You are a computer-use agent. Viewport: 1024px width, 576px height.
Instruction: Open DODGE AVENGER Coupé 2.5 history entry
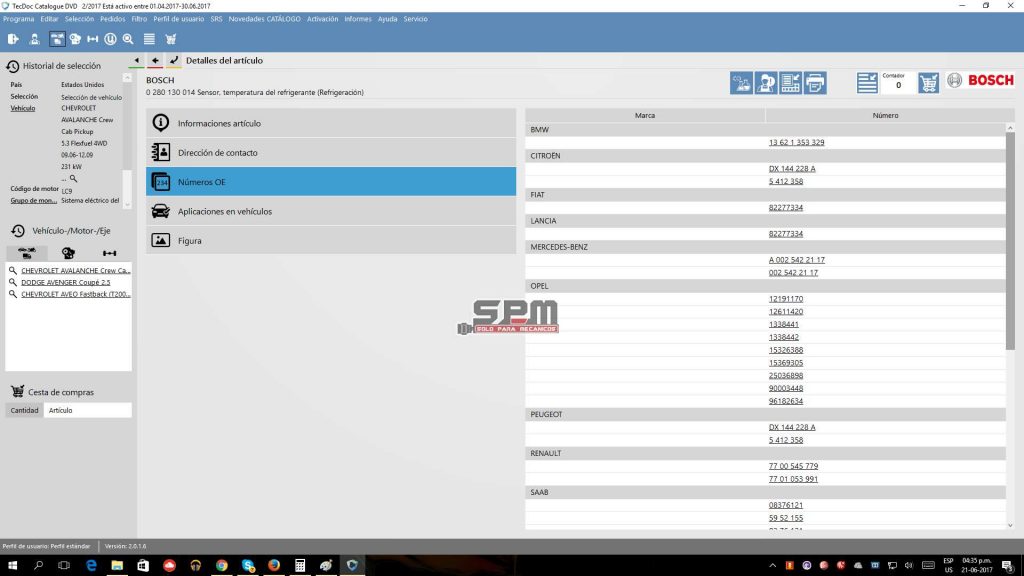click(65, 282)
